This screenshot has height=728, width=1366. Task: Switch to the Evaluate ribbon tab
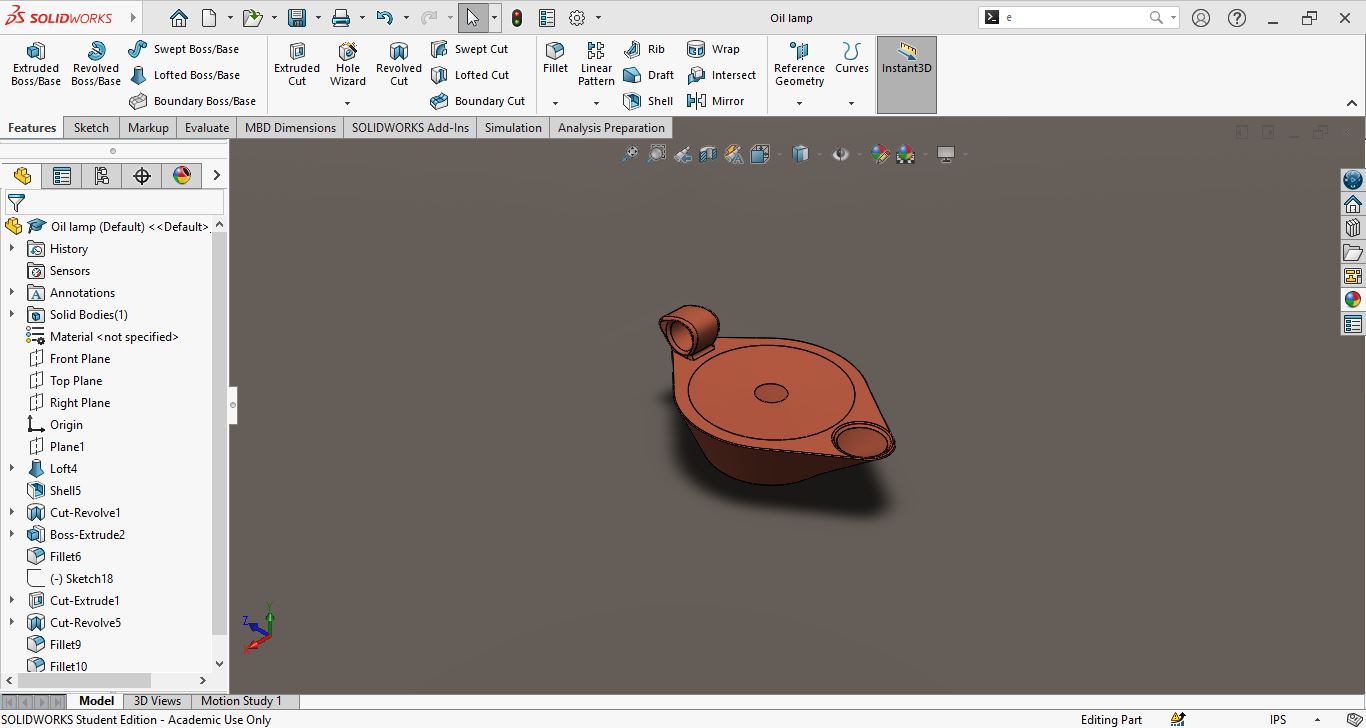coord(207,128)
